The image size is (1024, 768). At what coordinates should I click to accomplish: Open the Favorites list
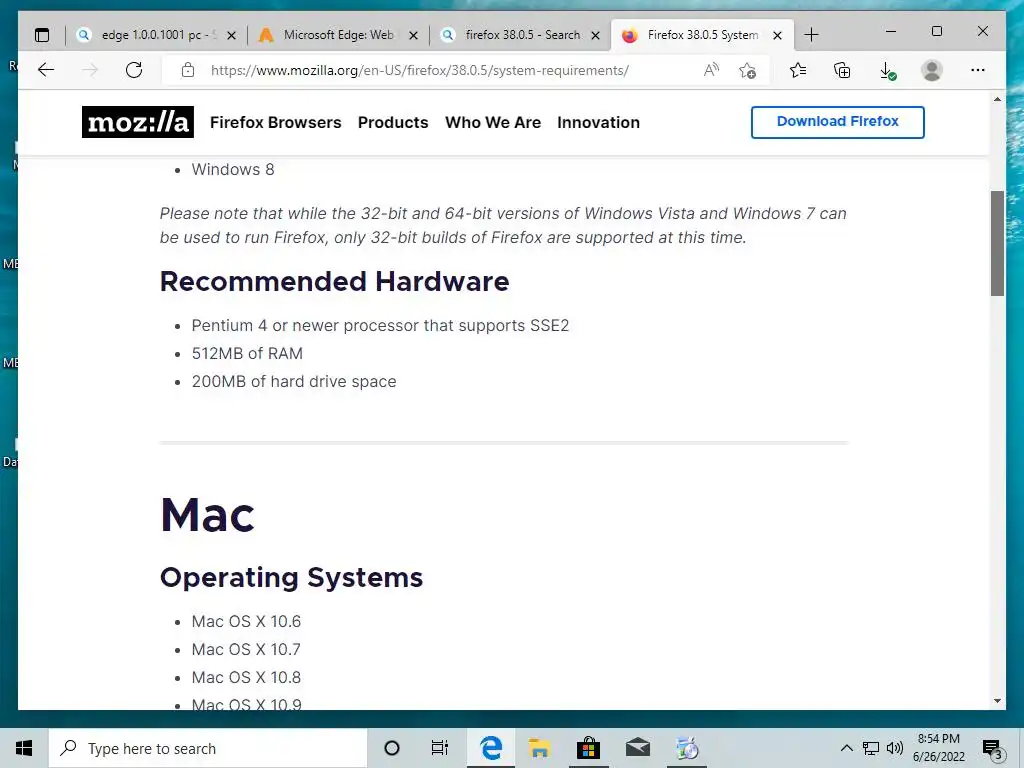(x=797, y=70)
